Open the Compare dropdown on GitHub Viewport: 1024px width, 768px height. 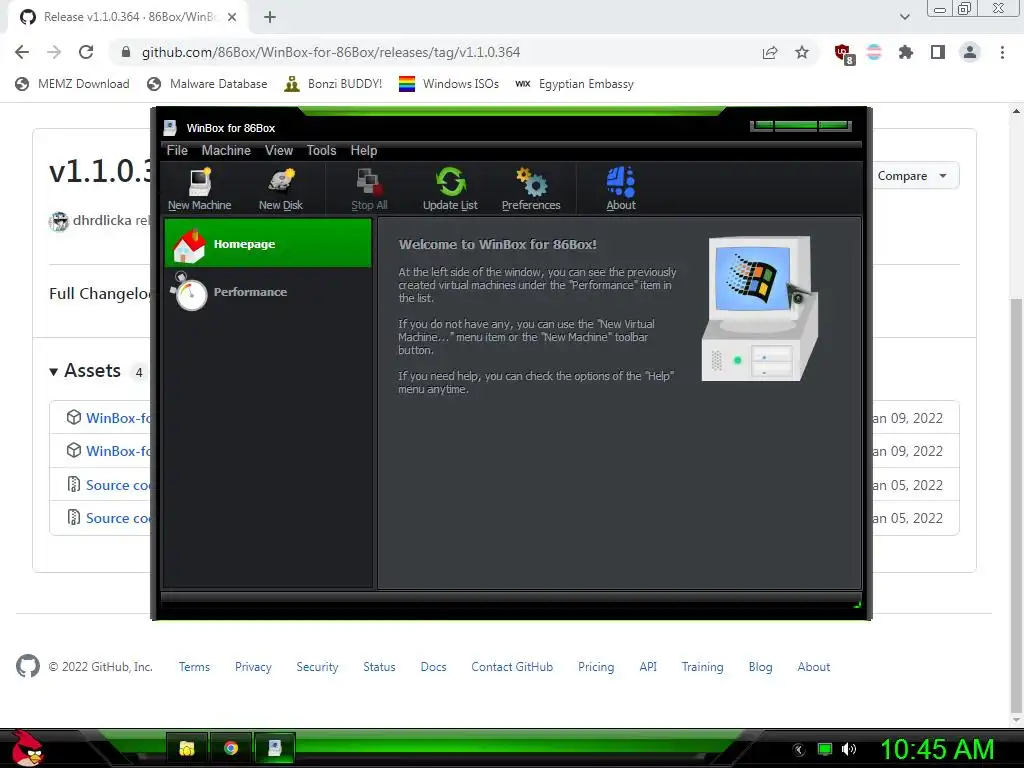click(x=912, y=176)
